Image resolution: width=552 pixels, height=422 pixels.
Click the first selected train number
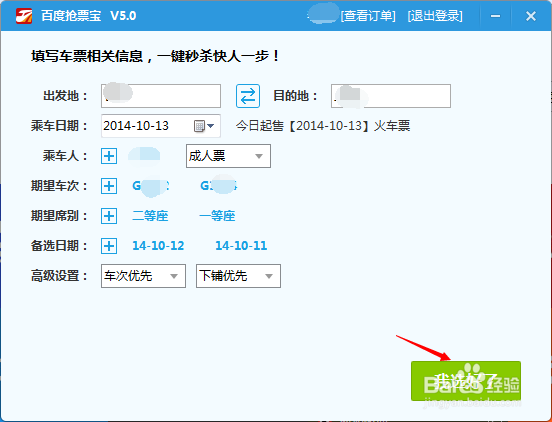(x=151, y=185)
